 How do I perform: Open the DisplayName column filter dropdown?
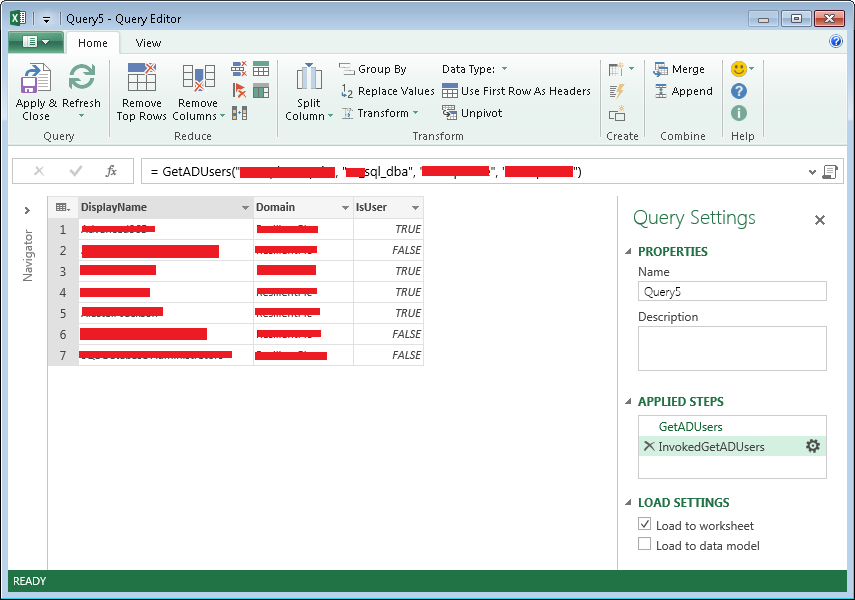click(245, 207)
